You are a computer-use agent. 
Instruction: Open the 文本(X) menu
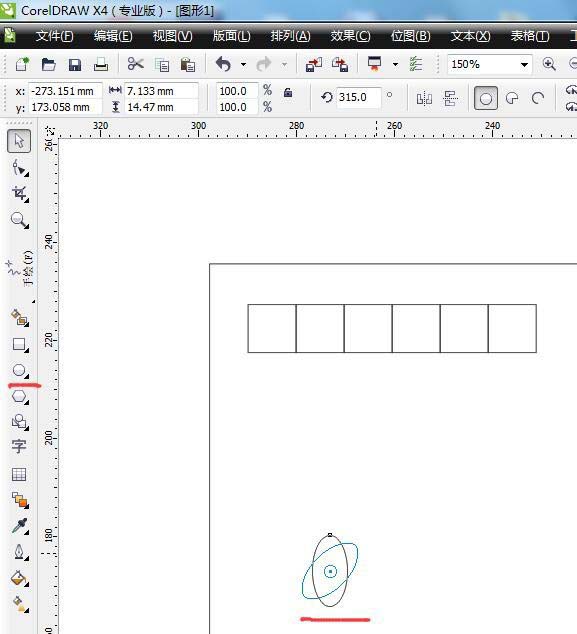tap(470, 36)
